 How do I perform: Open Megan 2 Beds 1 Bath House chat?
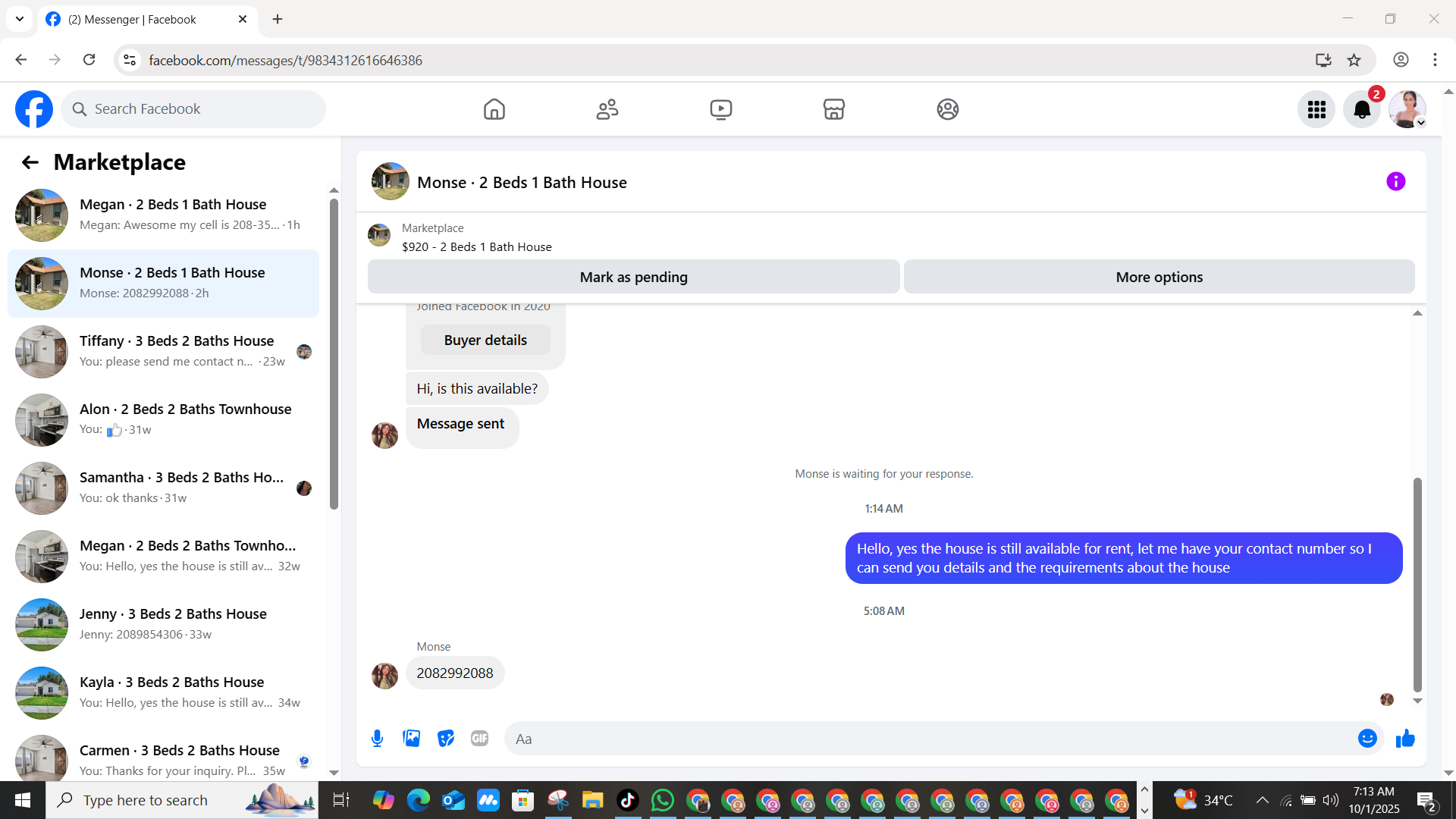pos(163,215)
